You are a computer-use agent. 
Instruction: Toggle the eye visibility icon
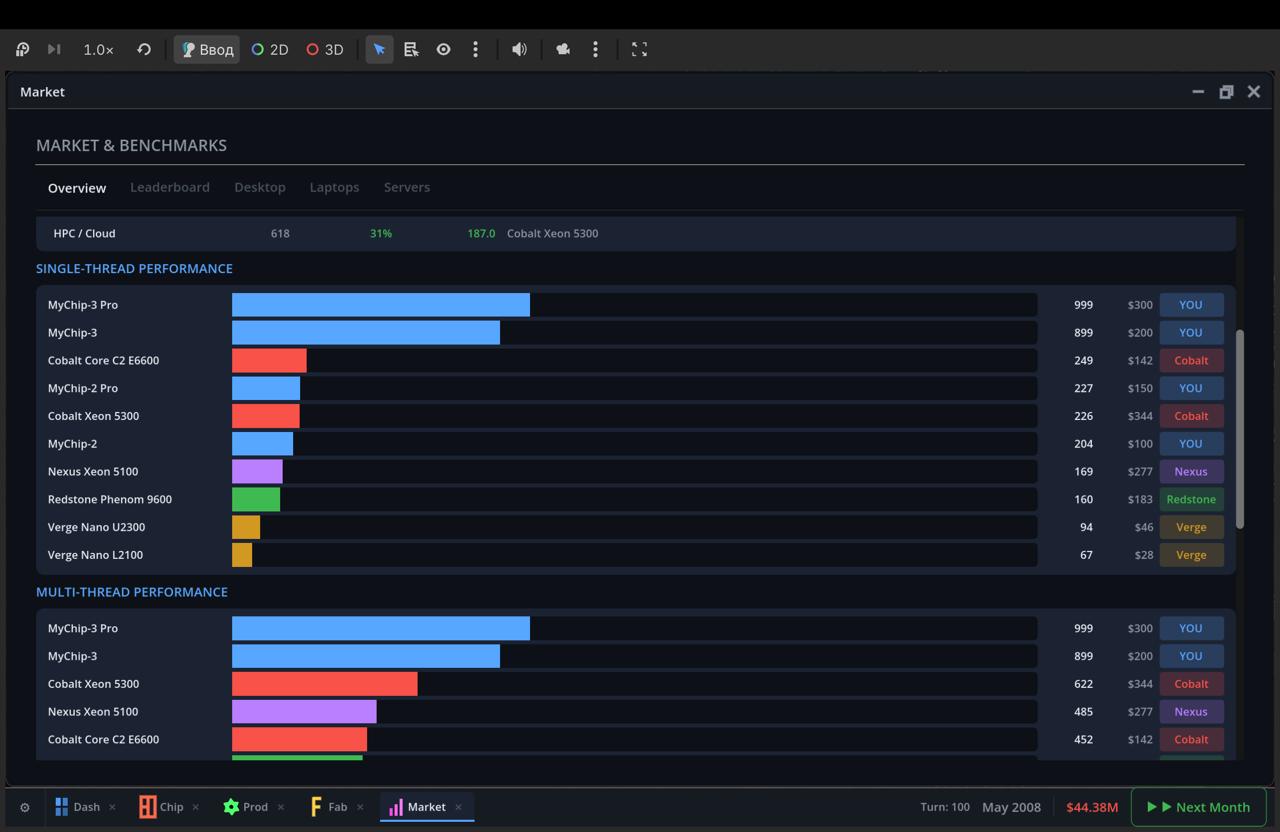coord(443,49)
